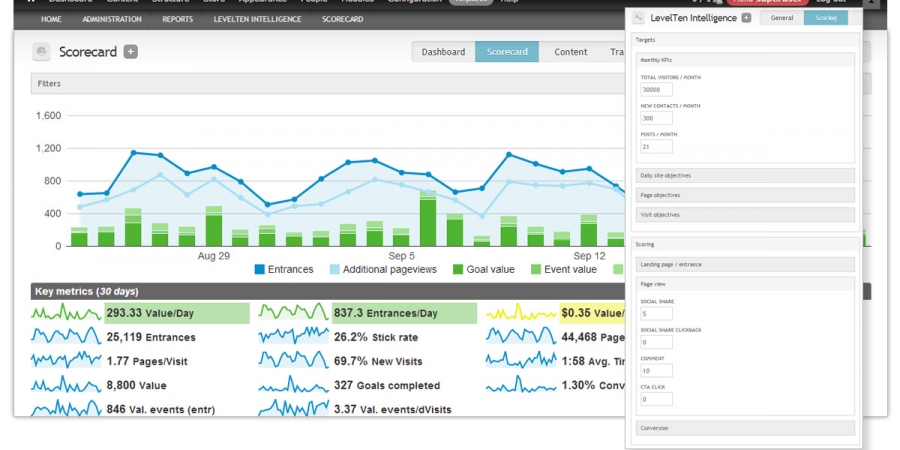Select the Scoring settings tab
Screen dimensions: 900x450
tap(826, 18)
